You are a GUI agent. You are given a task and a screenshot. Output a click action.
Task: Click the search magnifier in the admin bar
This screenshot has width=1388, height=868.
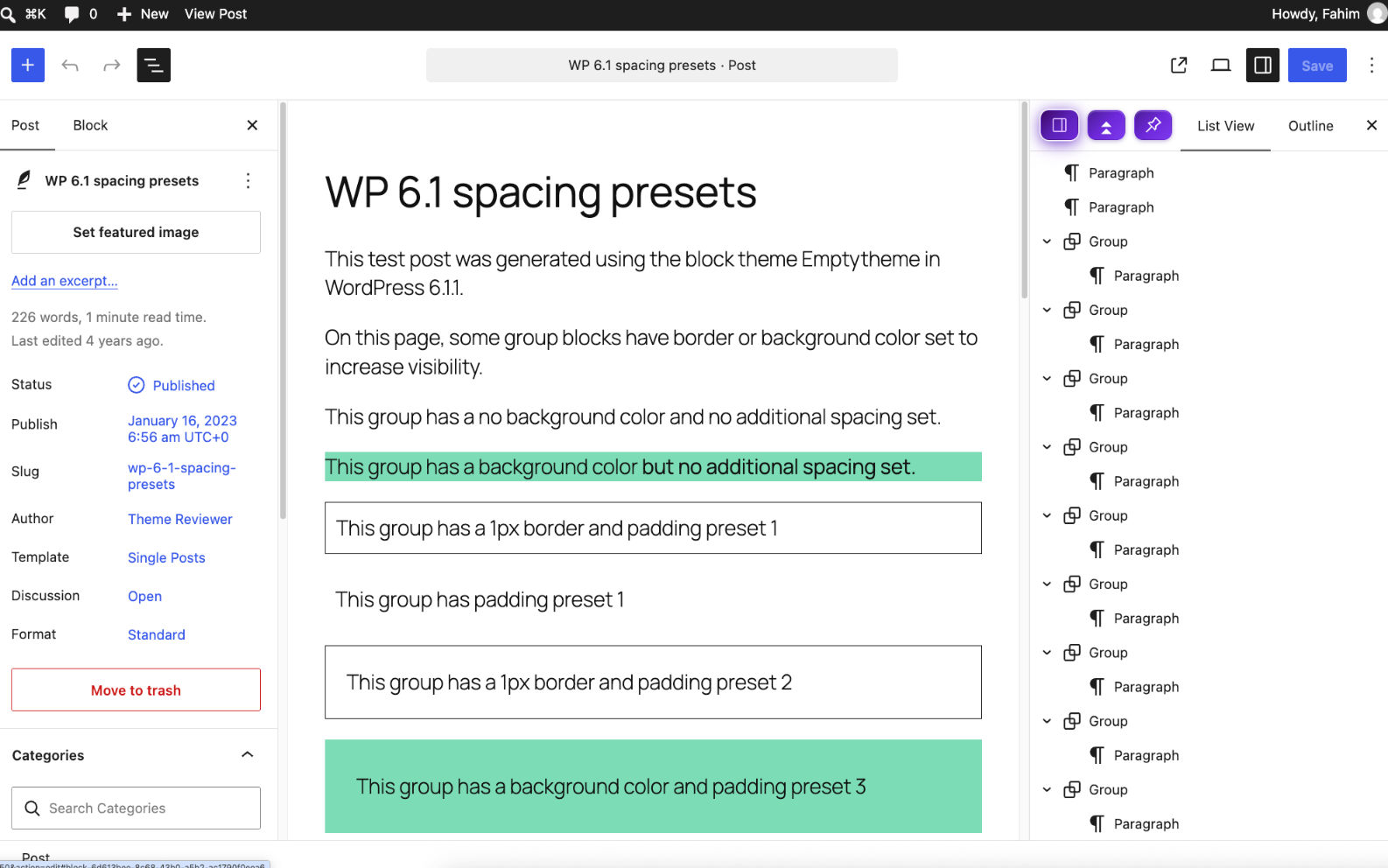(x=8, y=14)
